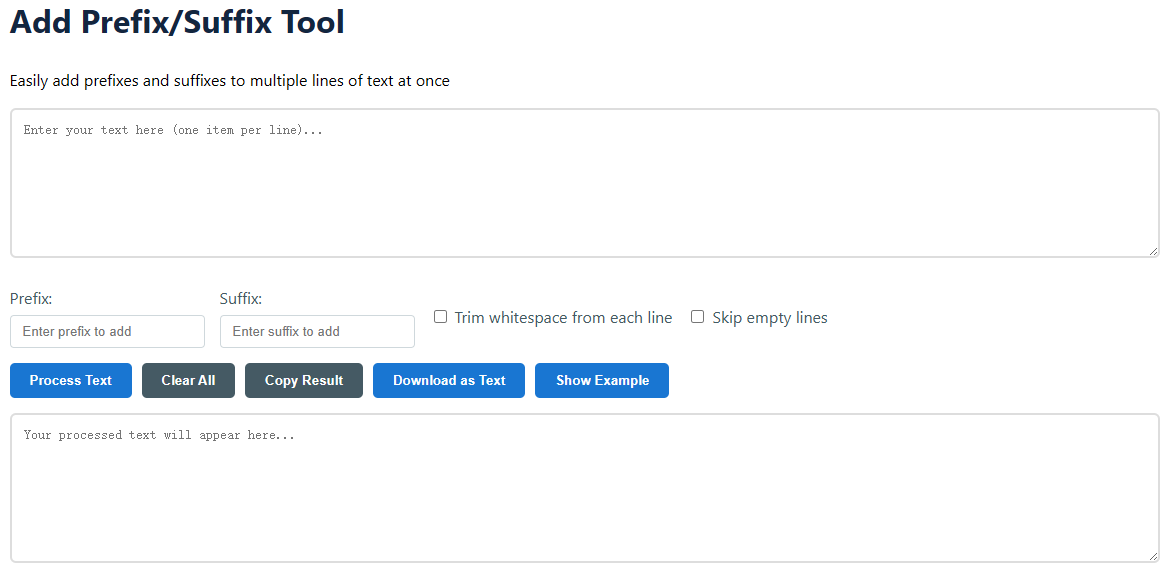The width and height of the screenshot is (1176, 575).
Task: Enable Trim whitespace from each line checkbox
Action: [x=440, y=317]
